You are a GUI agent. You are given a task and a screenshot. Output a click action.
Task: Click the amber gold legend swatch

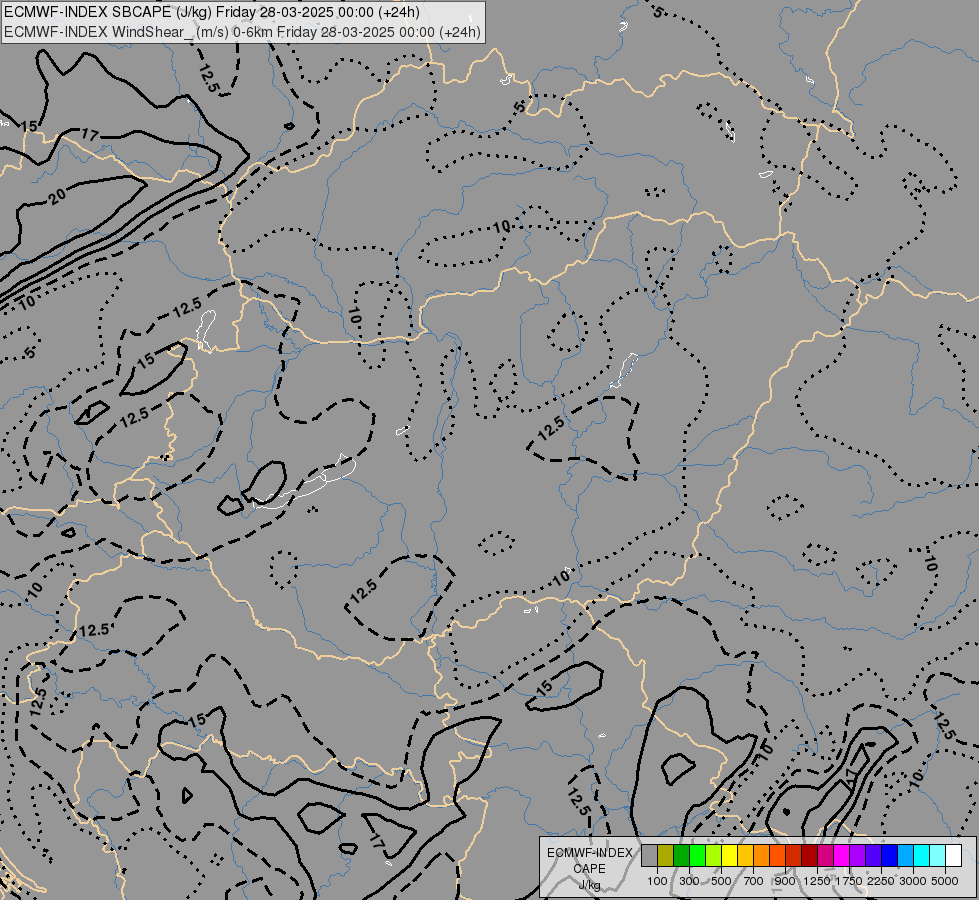click(745, 856)
